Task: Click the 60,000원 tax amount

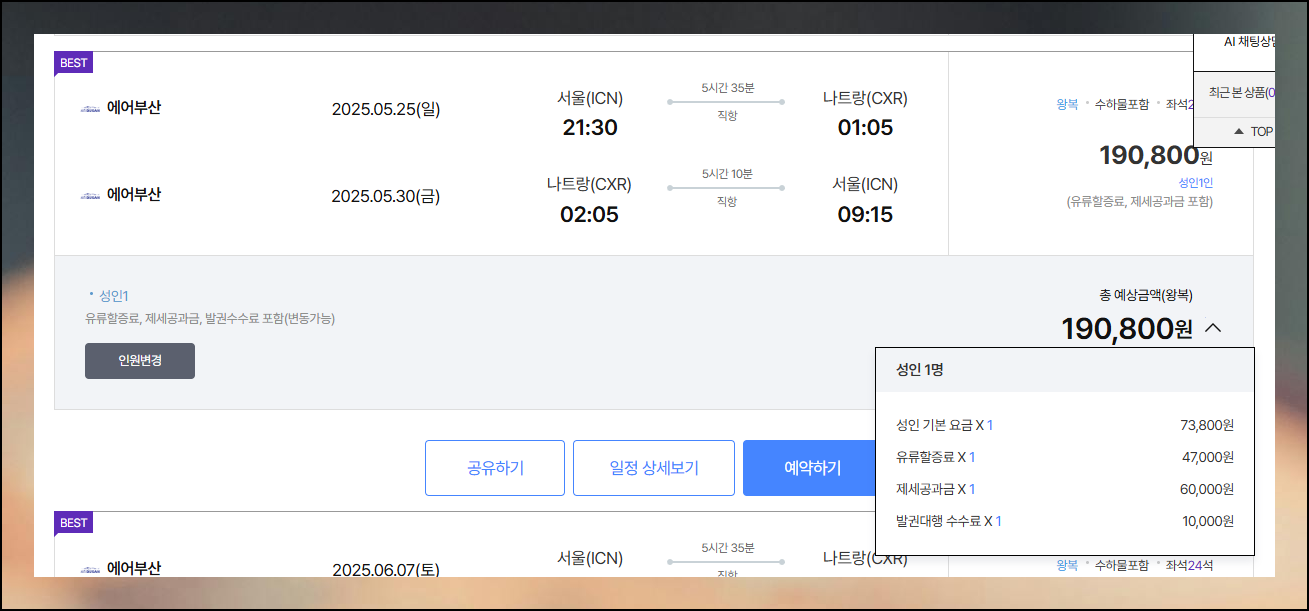Action: point(1208,489)
